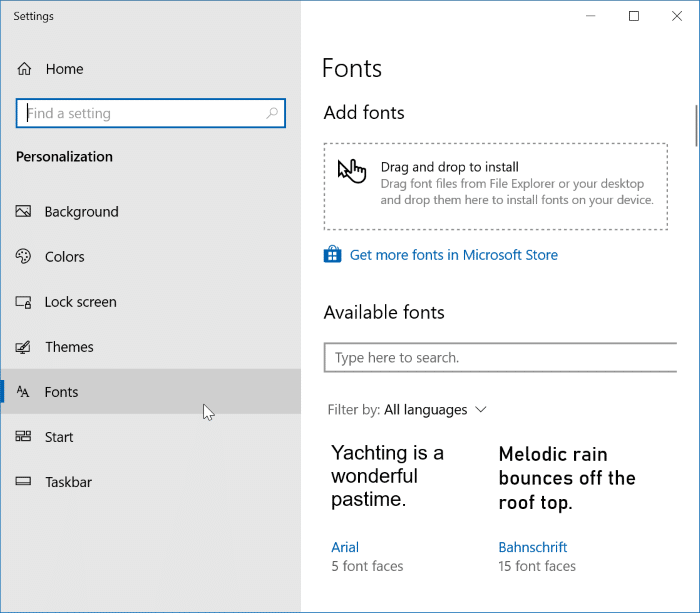Click the vertical scrollbar thumb

[696, 125]
